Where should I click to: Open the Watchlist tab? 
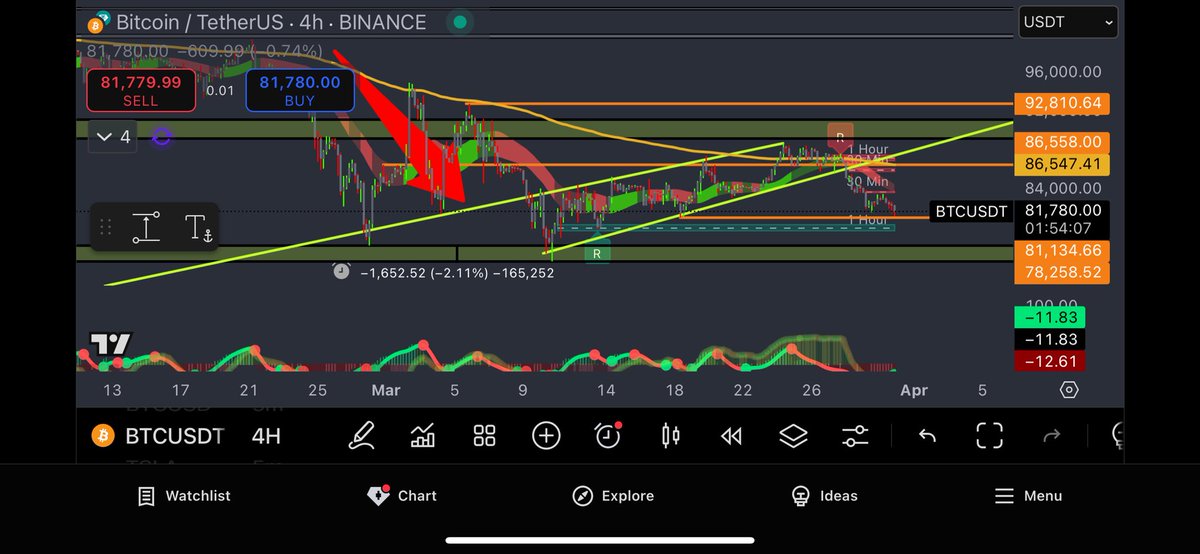tap(185, 496)
